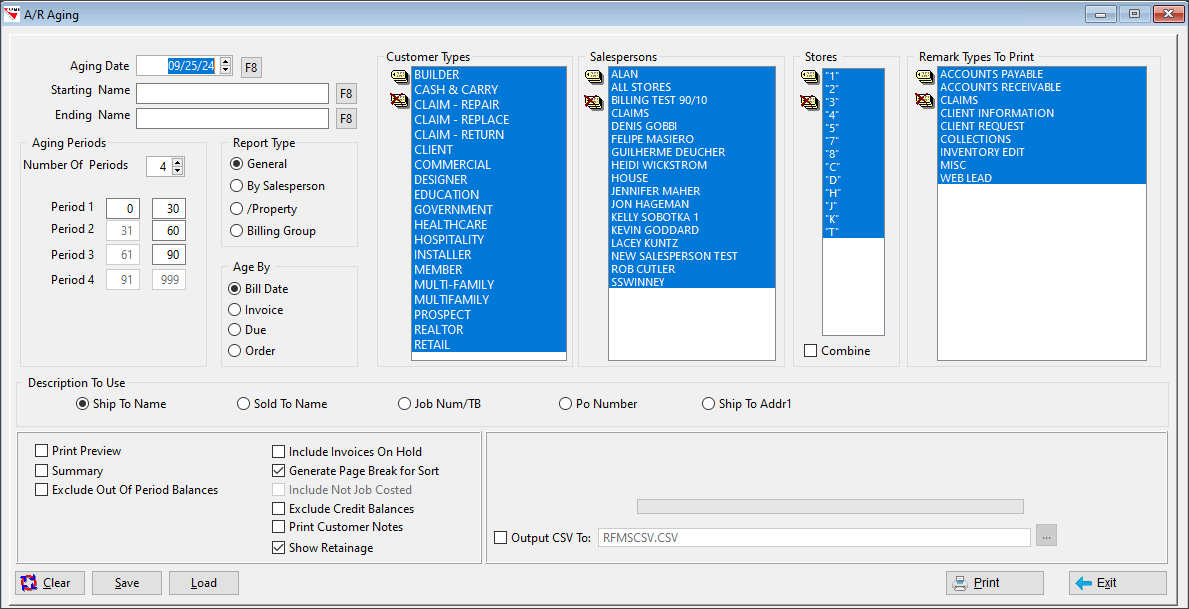1189x609 pixels.
Task: Check Exclude Credit Balances
Action: coord(278,508)
